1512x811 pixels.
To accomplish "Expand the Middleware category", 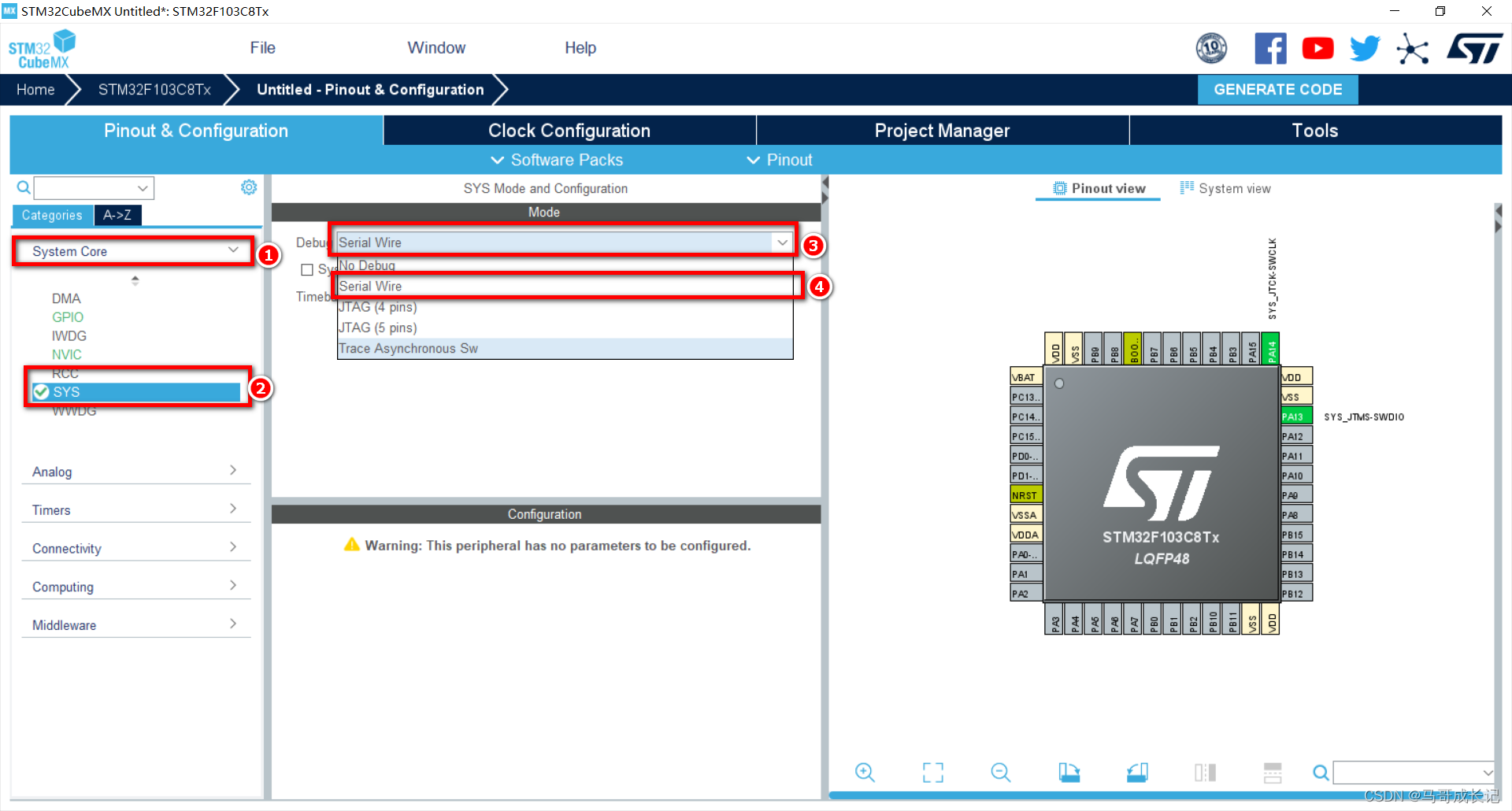I will [x=135, y=624].
